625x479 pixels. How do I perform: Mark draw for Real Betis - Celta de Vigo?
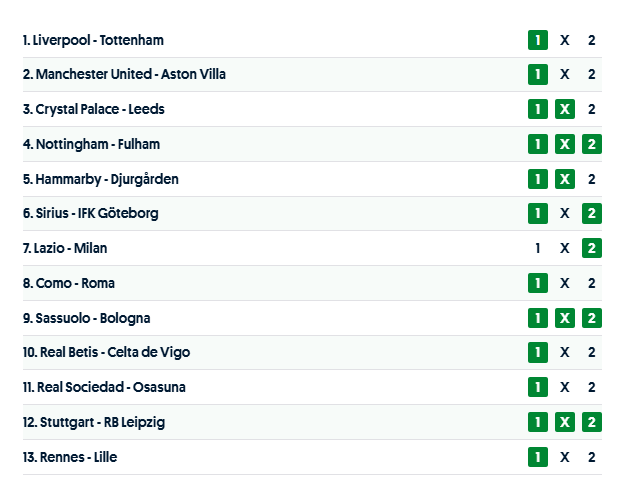(x=565, y=352)
